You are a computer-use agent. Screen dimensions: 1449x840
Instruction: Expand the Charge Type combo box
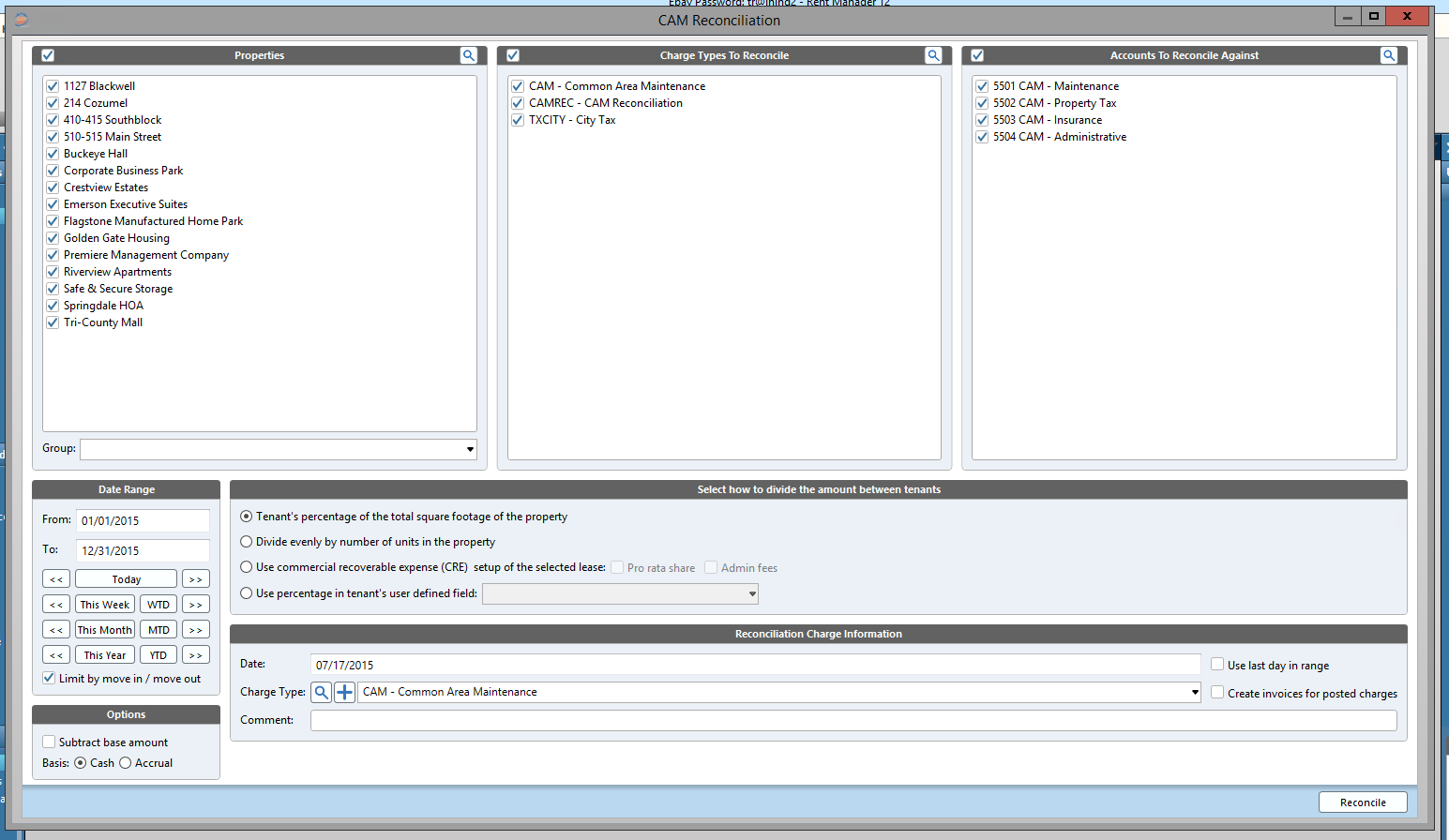pos(1194,692)
